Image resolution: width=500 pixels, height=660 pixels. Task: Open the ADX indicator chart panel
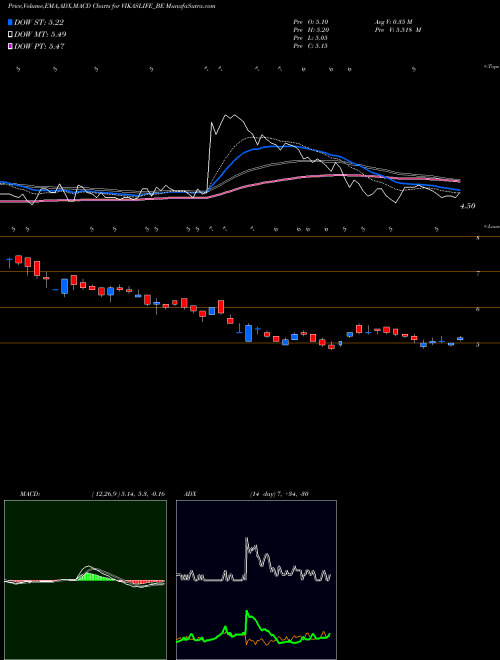[256, 580]
